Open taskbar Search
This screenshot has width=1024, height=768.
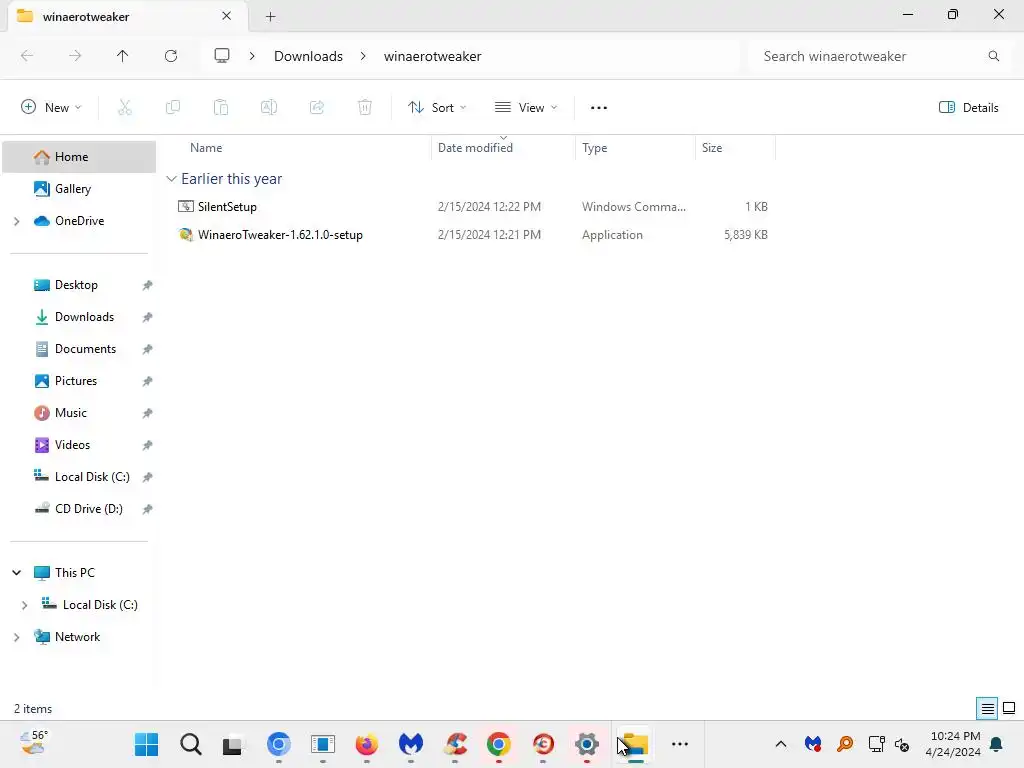[x=191, y=744]
